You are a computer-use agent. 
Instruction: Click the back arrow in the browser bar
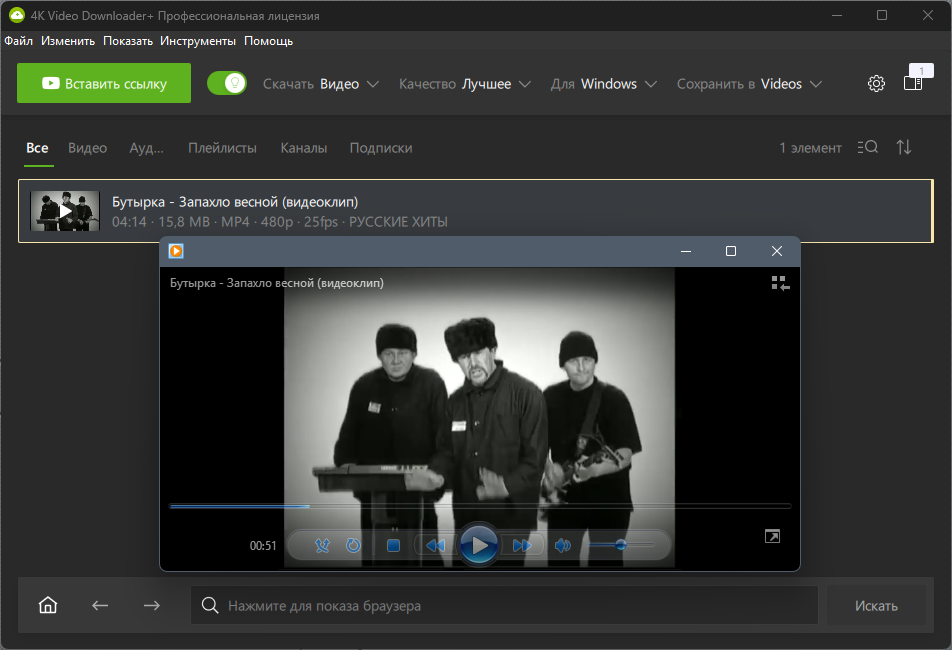point(100,605)
